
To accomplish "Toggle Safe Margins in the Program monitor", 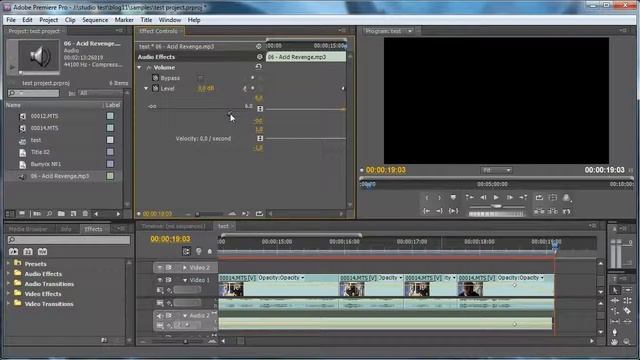I will pyautogui.click(x=553, y=198).
